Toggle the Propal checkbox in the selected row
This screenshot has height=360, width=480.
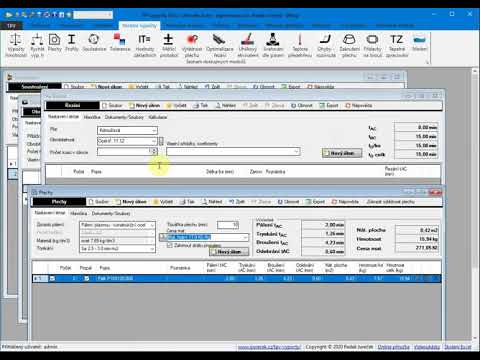pos(87,278)
